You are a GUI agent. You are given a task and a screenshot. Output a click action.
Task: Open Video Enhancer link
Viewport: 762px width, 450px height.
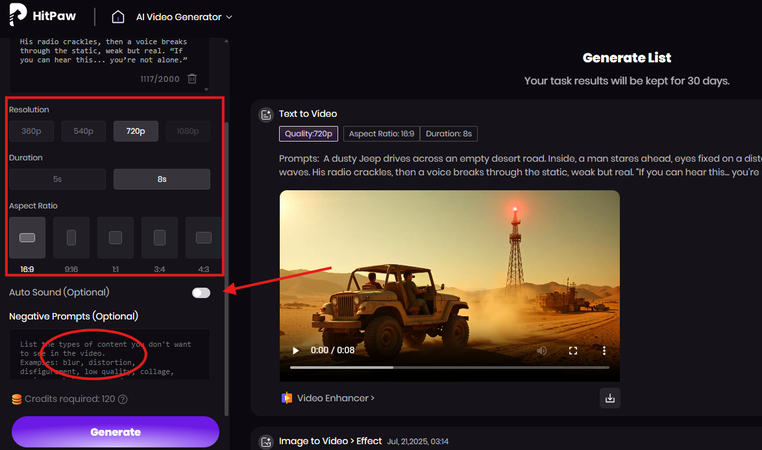[336, 398]
